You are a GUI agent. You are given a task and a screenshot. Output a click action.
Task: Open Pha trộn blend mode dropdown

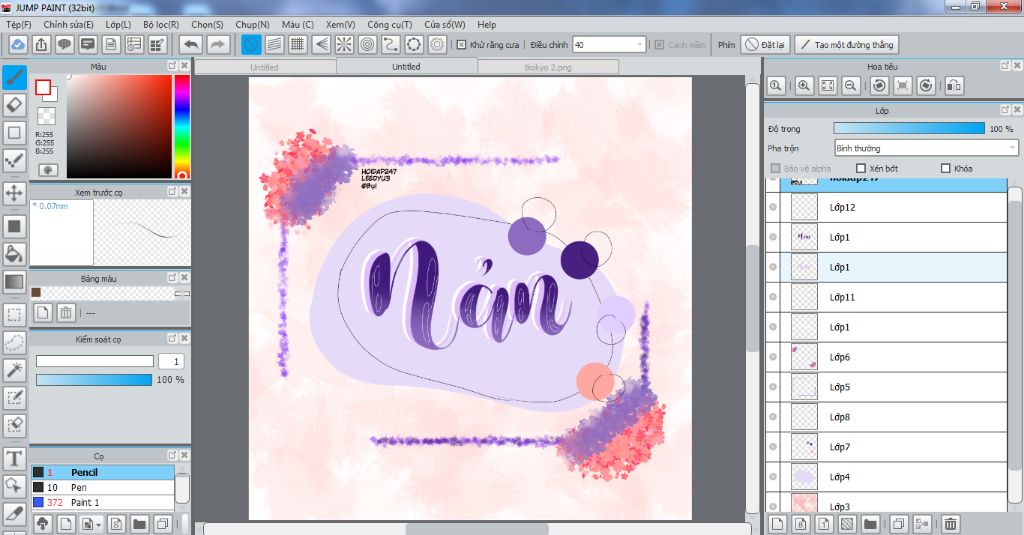(x=925, y=148)
